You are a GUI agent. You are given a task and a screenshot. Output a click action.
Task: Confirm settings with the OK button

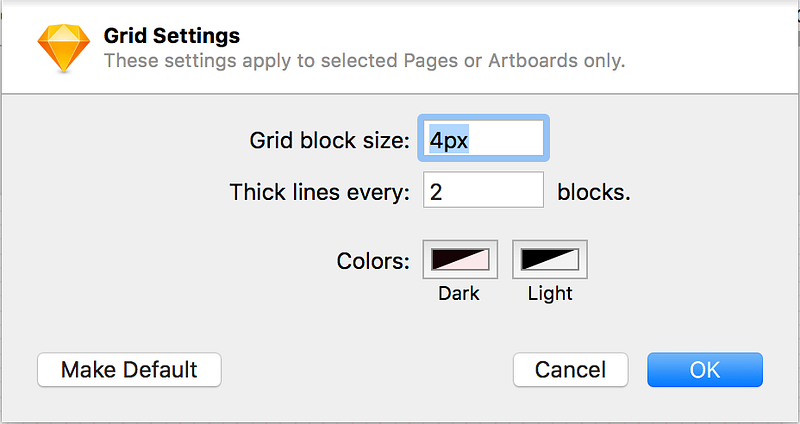pyautogui.click(x=705, y=369)
